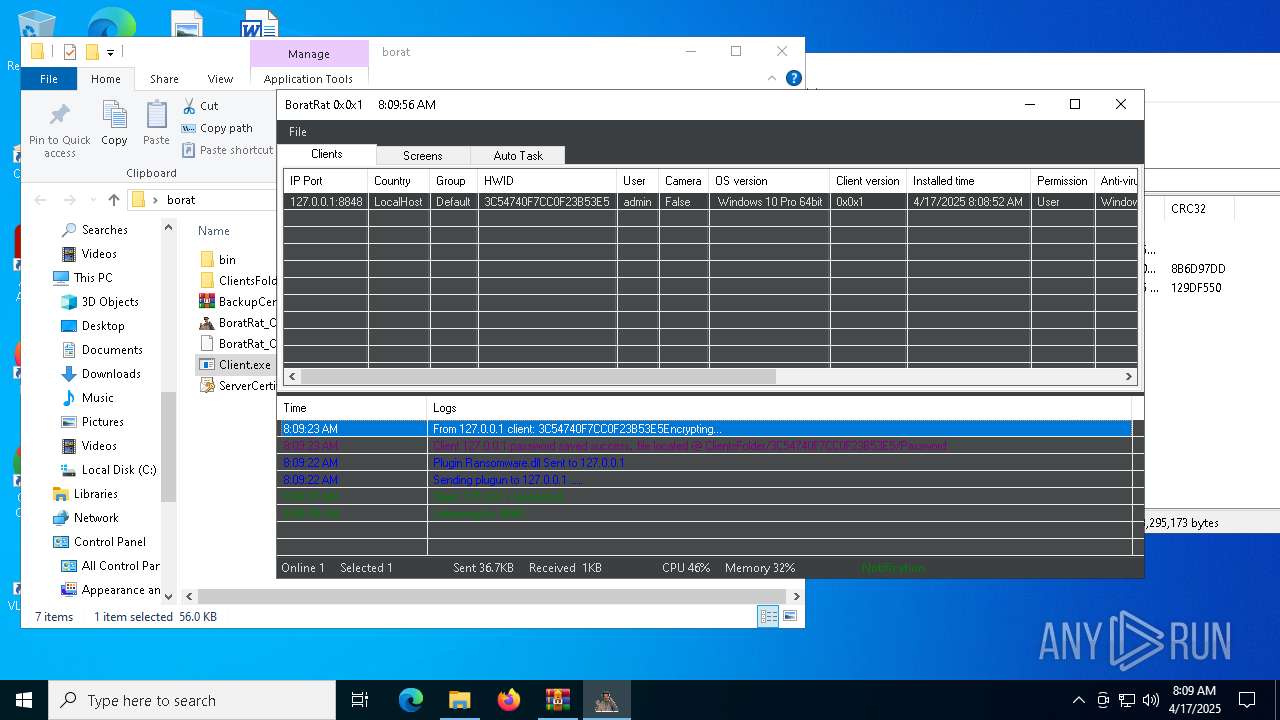Image resolution: width=1280 pixels, height=720 pixels.
Task: Switch to Large icons view layout
Action: (x=790, y=617)
